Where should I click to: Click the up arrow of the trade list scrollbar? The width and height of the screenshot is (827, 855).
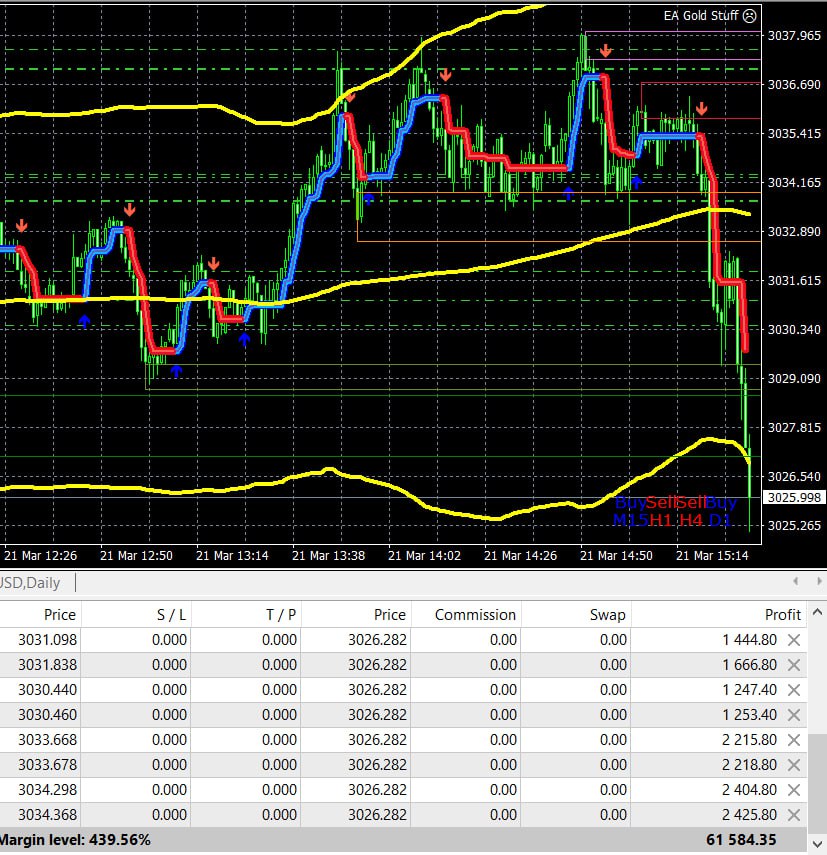click(x=817, y=612)
